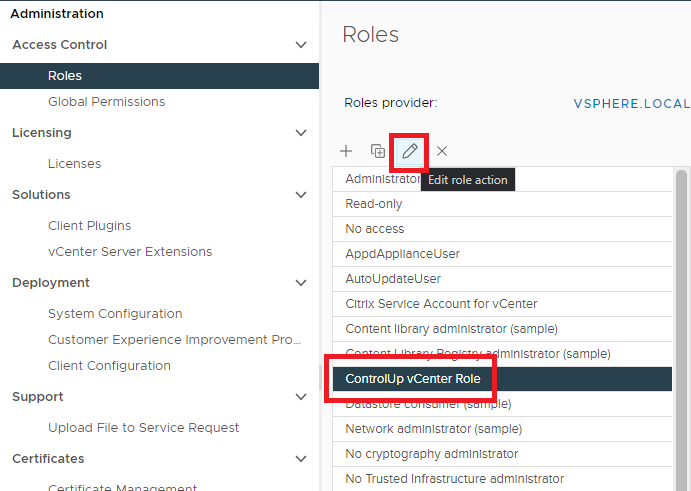
Task: Click the clone role icon
Action: point(378,151)
